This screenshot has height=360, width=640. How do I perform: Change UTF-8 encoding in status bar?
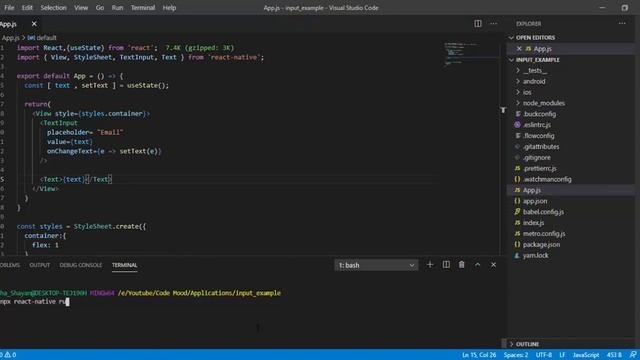coord(544,355)
